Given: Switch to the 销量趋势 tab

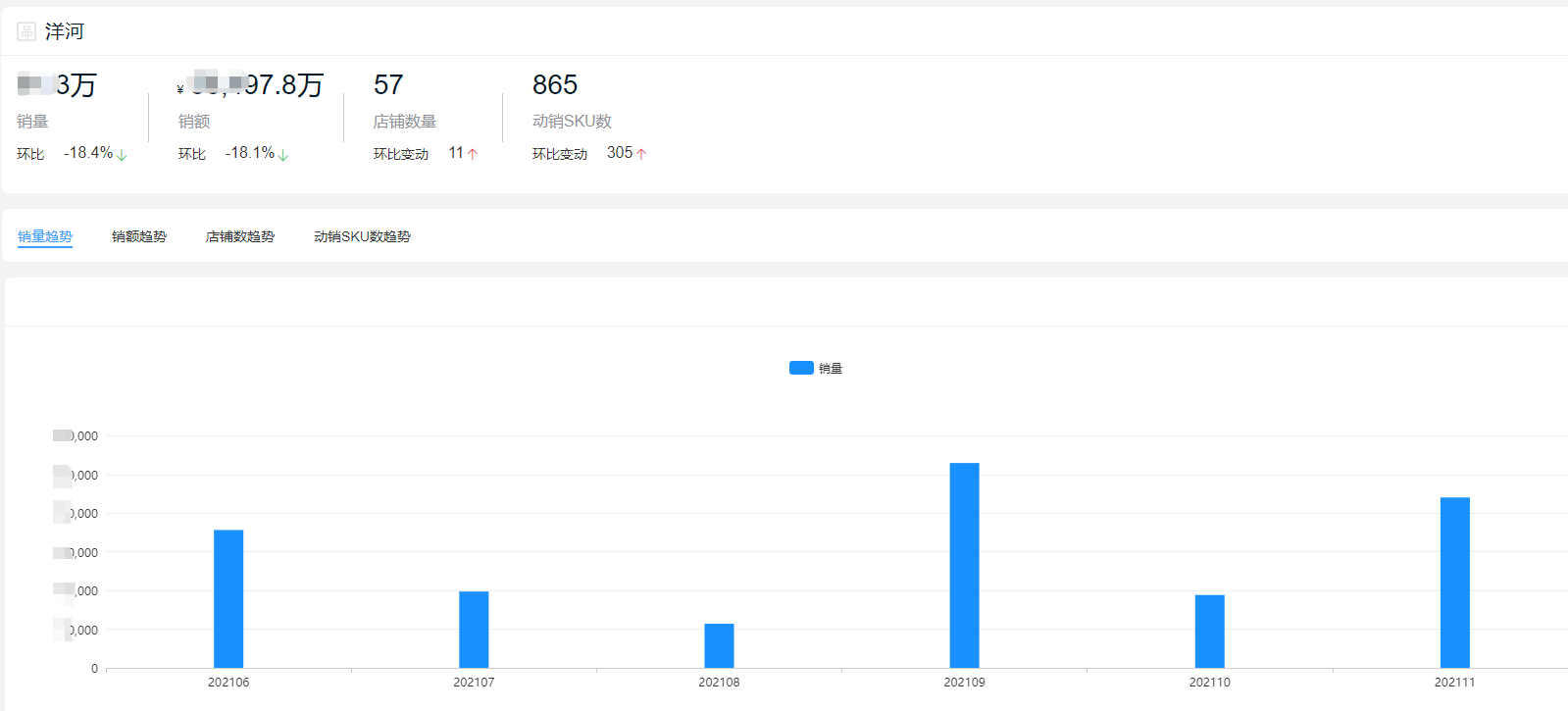Looking at the screenshot, I should (x=45, y=236).
